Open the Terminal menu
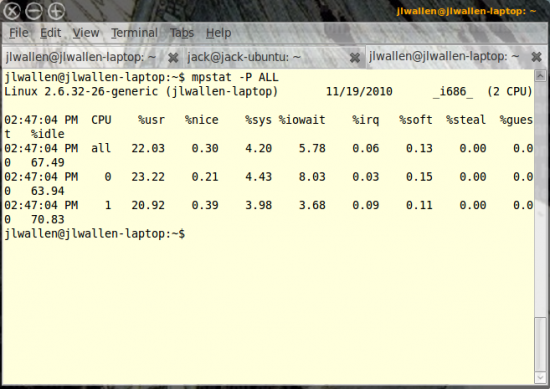The height and width of the screenshot is (389, 550). [x=135, y=33]
